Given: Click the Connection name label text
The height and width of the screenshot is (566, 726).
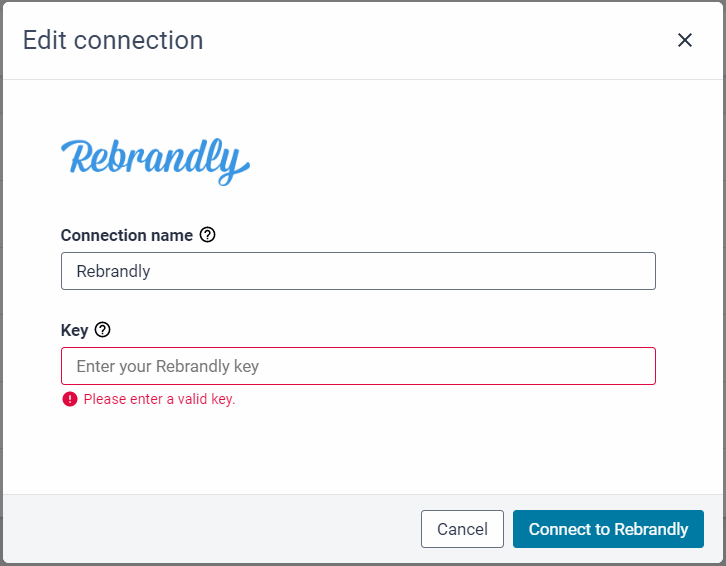Looking at the screenshot, I should (126, 235).
